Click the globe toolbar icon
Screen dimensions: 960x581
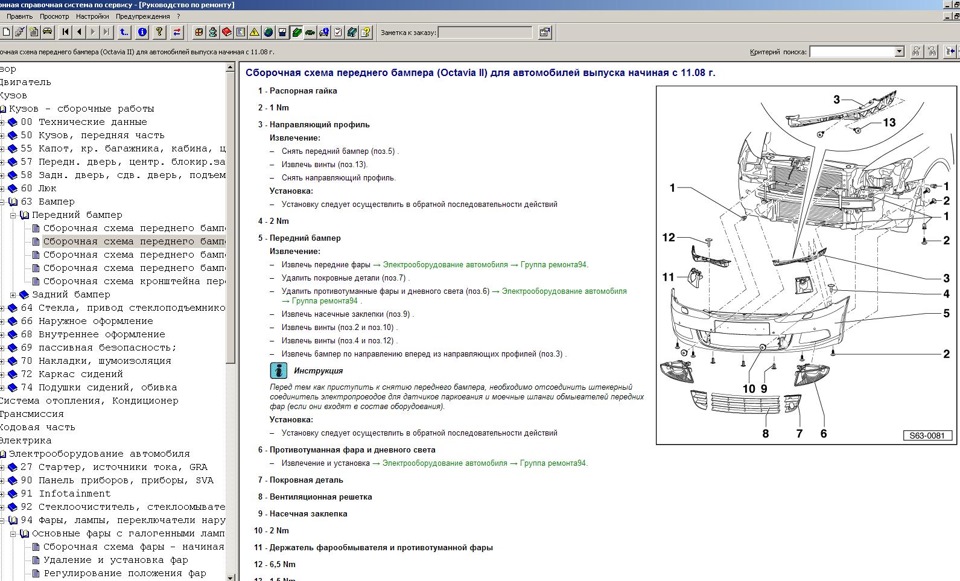(268, 32)
